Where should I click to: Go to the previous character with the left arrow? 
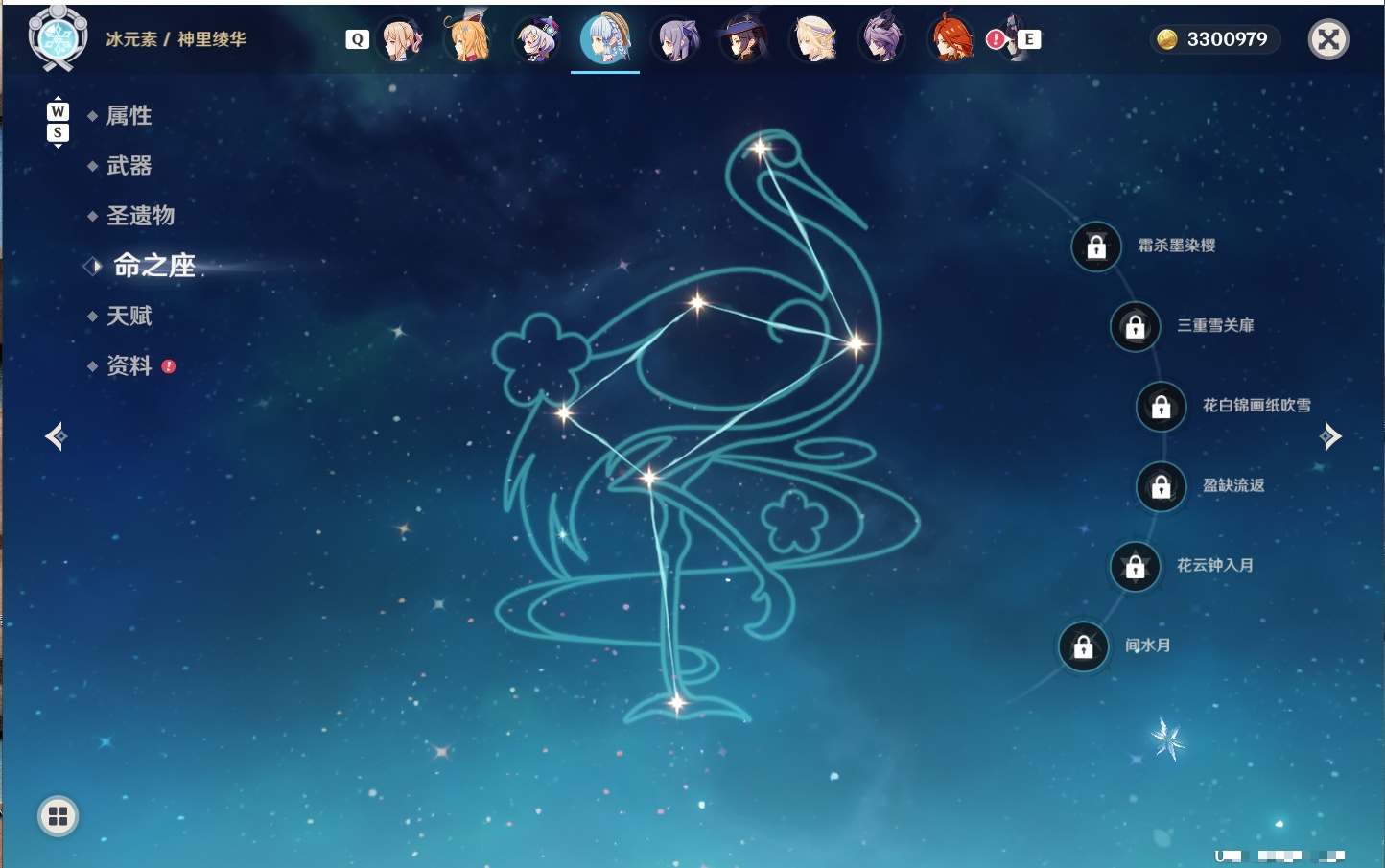coord(57,436)
